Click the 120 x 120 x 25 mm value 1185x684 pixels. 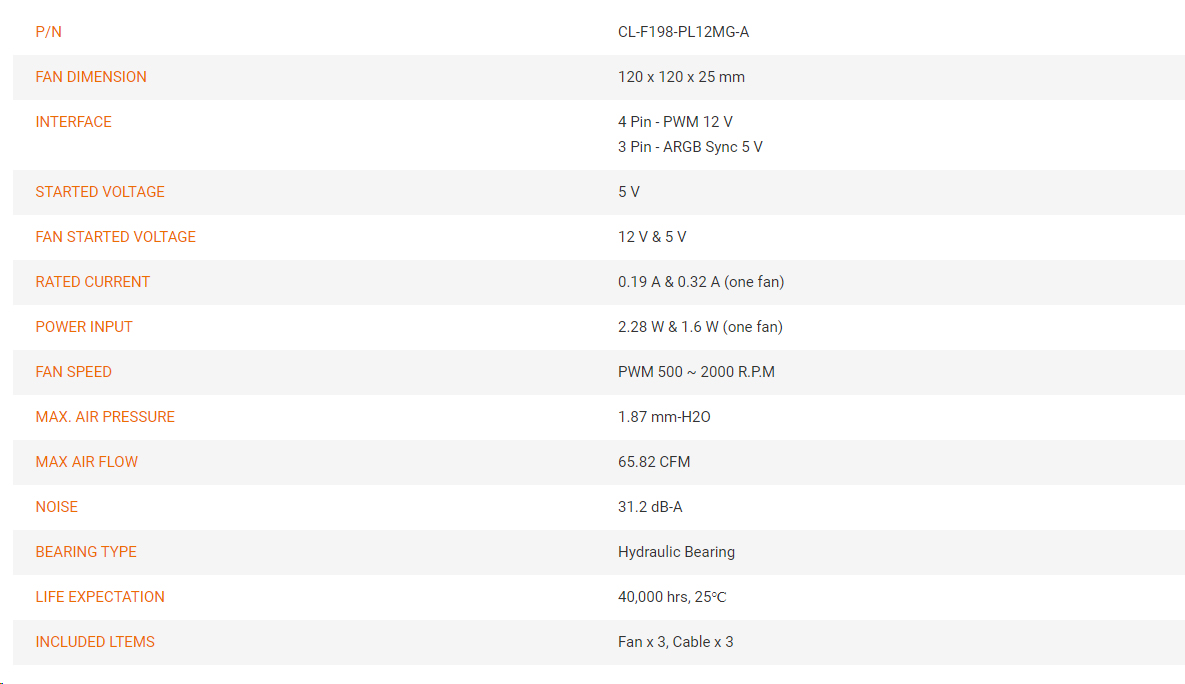pyautogui.click(x=681, y=77)
